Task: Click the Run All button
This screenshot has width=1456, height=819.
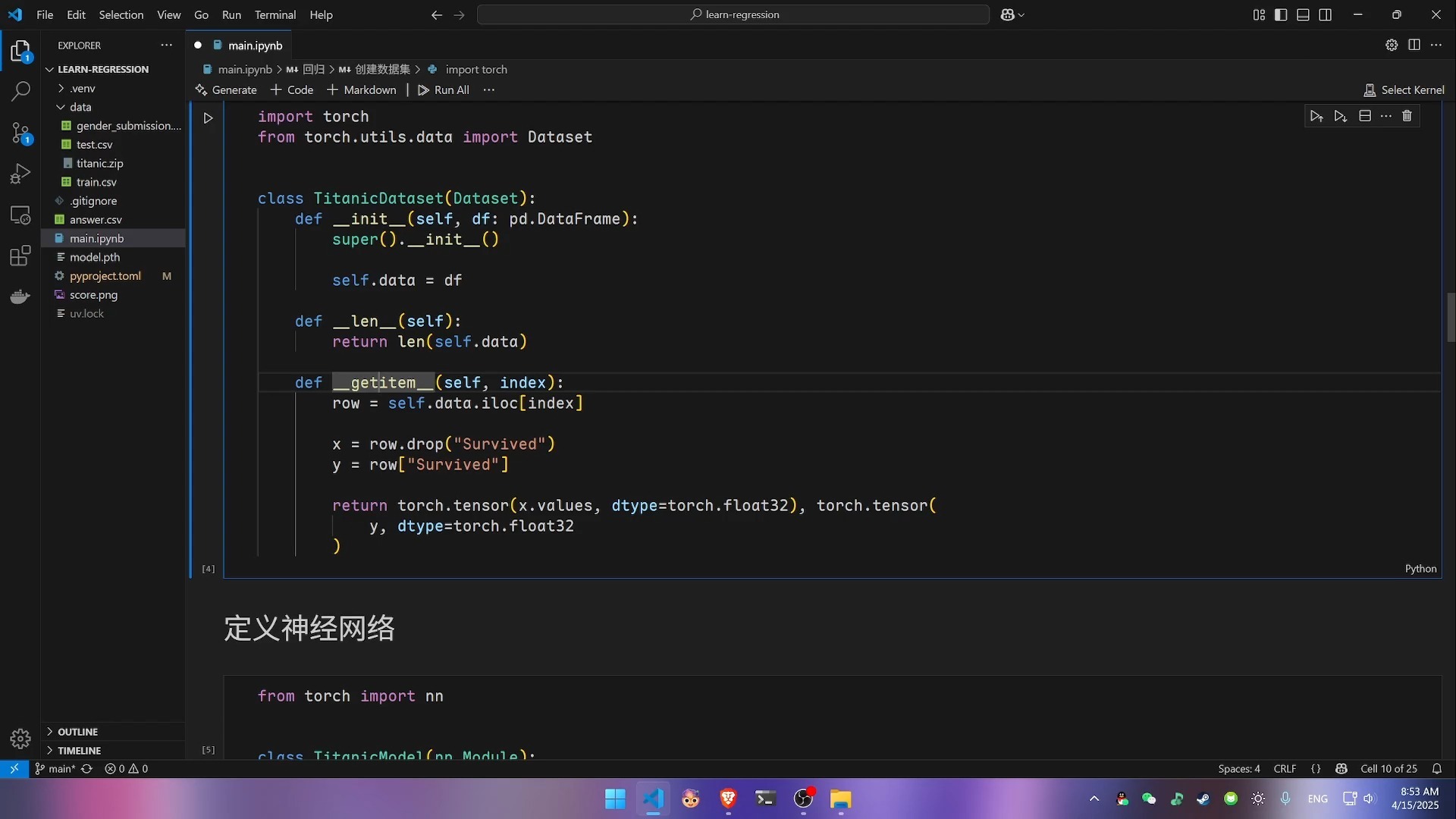Action: coord(444,90)
